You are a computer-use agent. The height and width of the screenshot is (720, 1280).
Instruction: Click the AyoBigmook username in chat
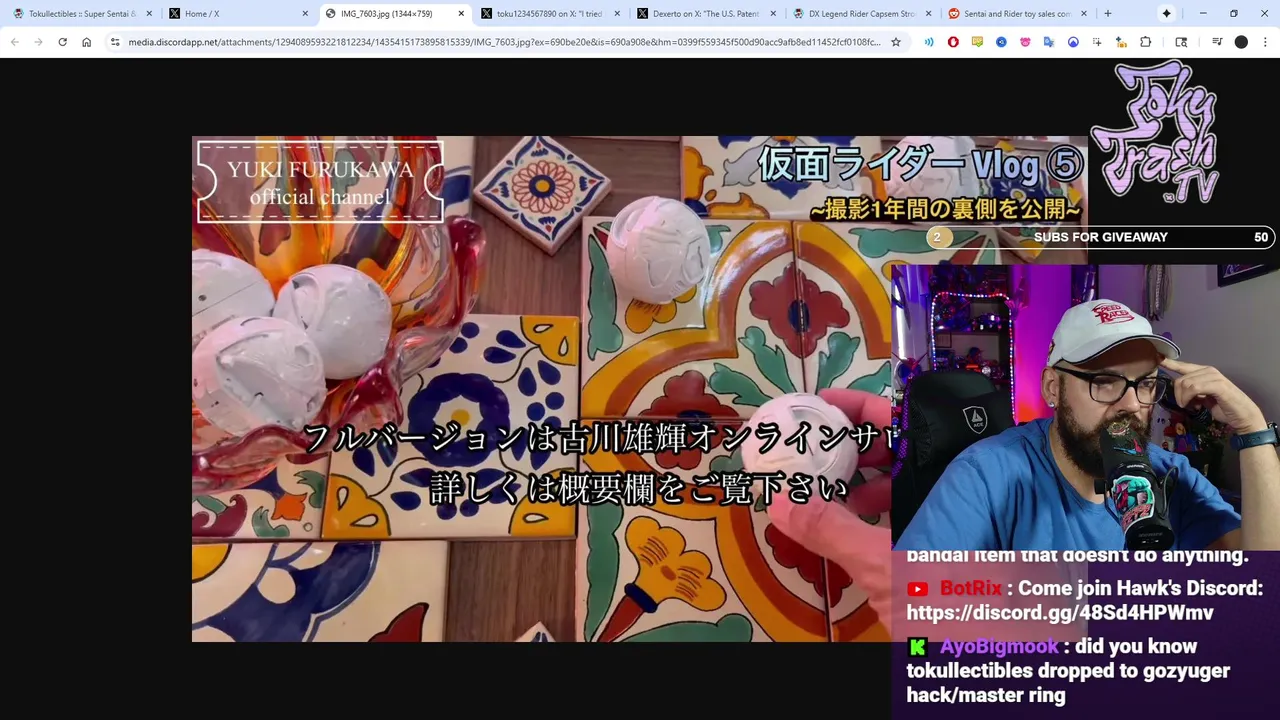(999, 647)
